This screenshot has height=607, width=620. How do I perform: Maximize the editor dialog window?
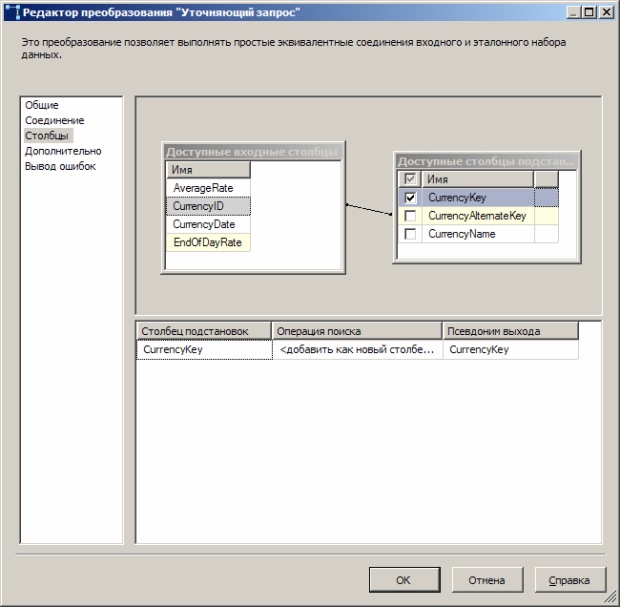point(588,12)
